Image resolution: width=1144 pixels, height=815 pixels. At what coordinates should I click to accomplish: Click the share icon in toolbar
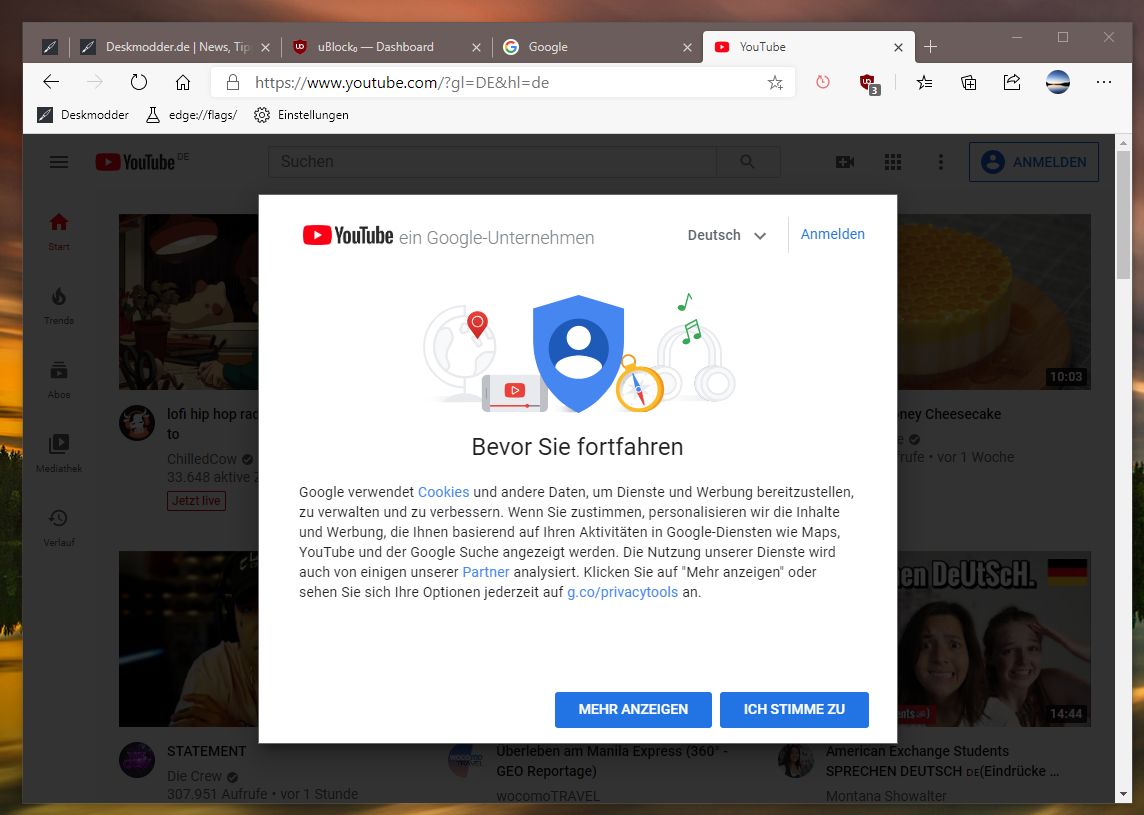(1012, 83)
